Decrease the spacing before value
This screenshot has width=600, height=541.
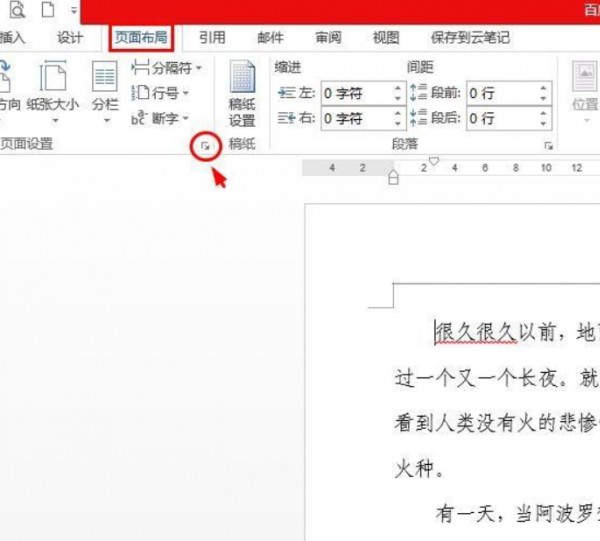click(x=543, y=98)
